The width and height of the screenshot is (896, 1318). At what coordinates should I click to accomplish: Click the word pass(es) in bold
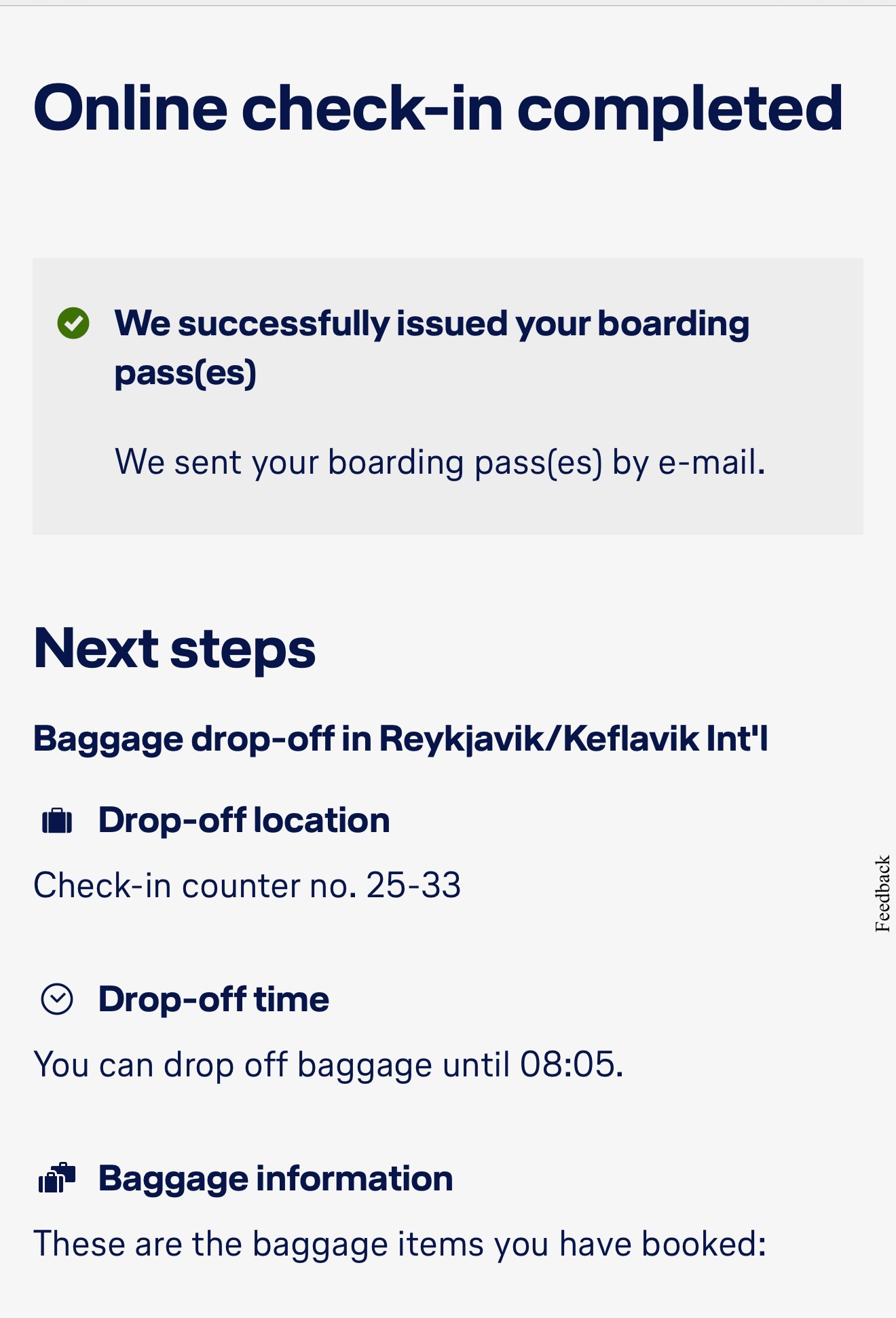tap(185, 374)
